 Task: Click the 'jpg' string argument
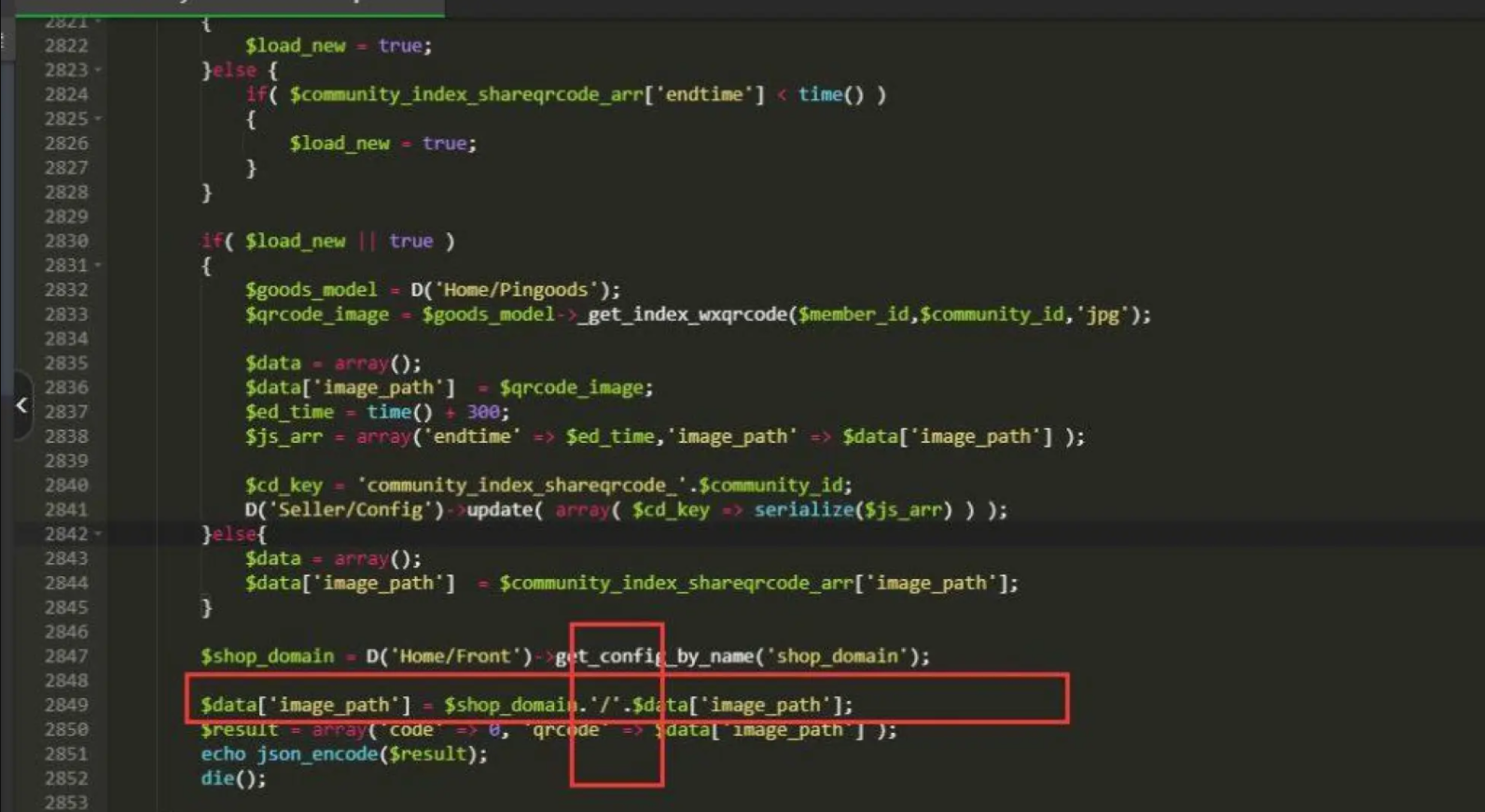pyautogui.click(x=1103, y=314)
